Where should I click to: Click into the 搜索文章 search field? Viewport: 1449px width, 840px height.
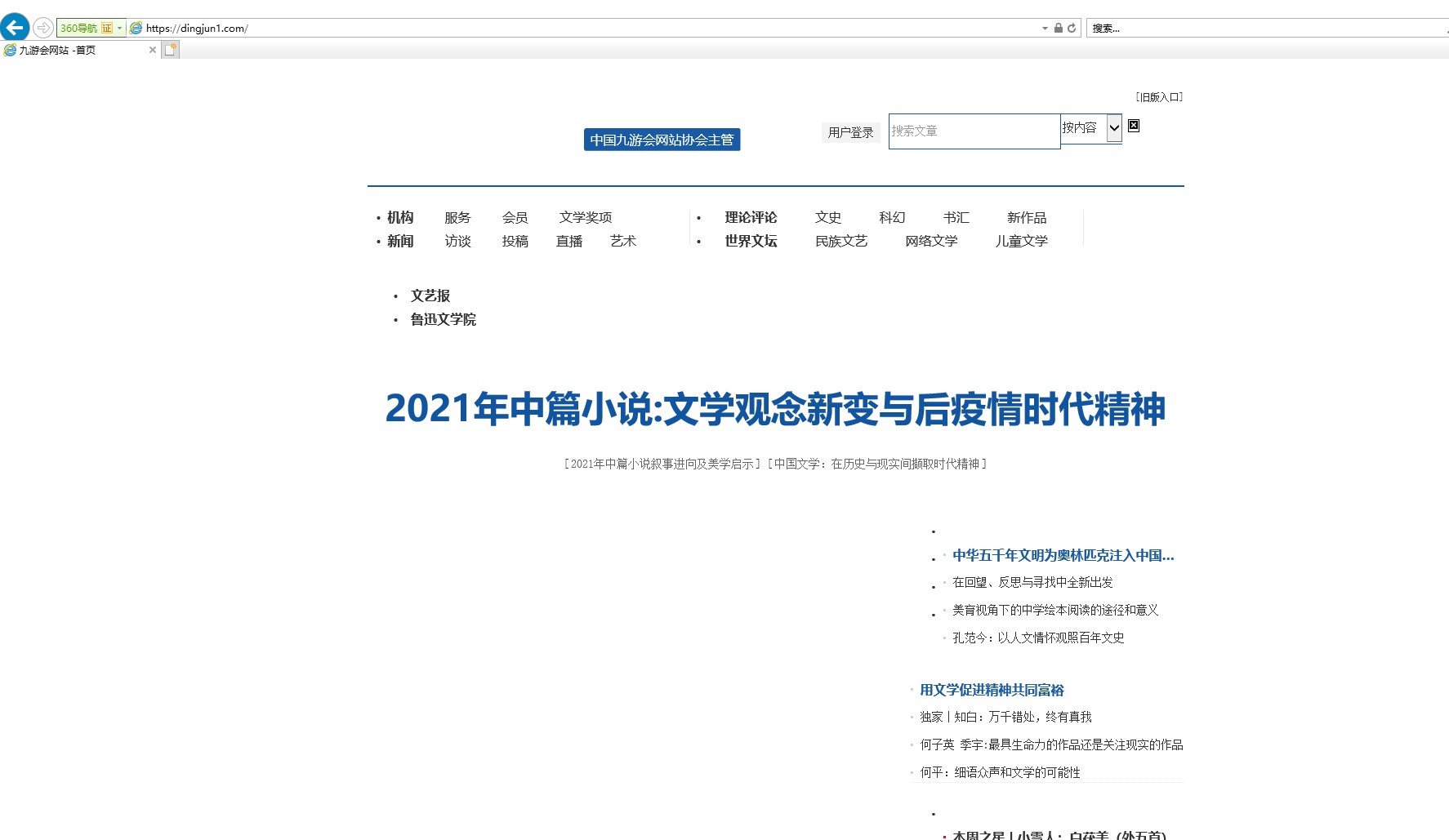tap(974, 131)
